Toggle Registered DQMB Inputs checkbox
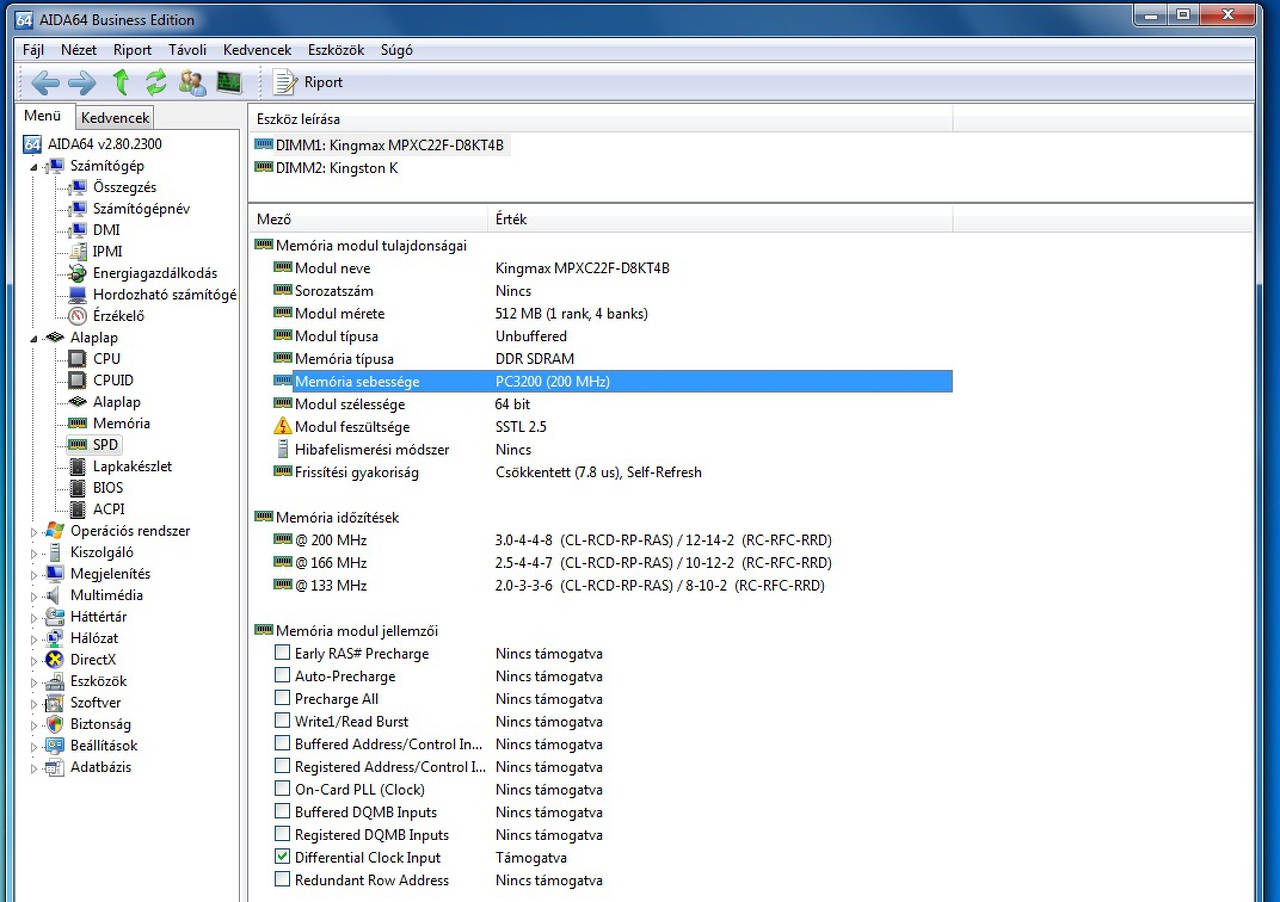 (282, 834)
